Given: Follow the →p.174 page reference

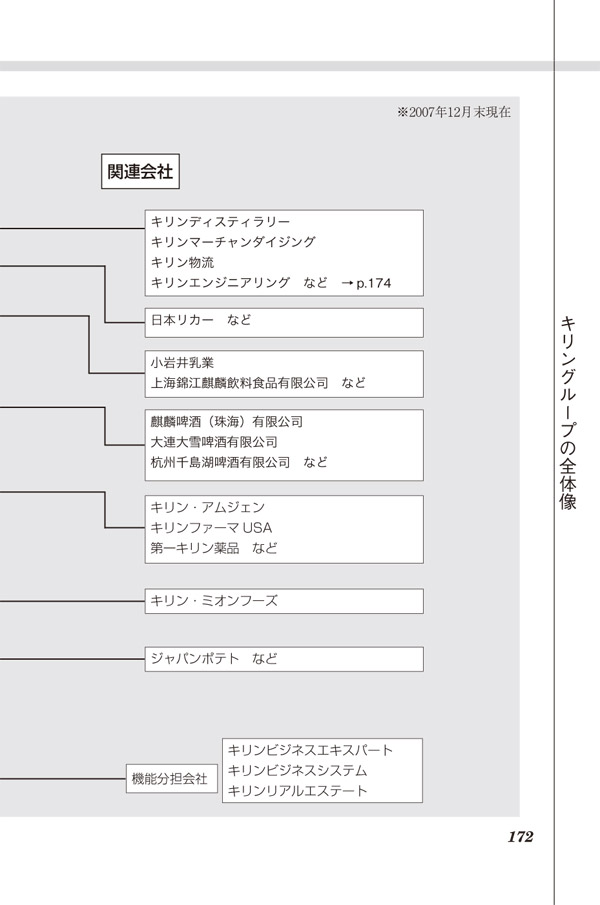Looking at the screenshot, I should (x=366, y=283).
